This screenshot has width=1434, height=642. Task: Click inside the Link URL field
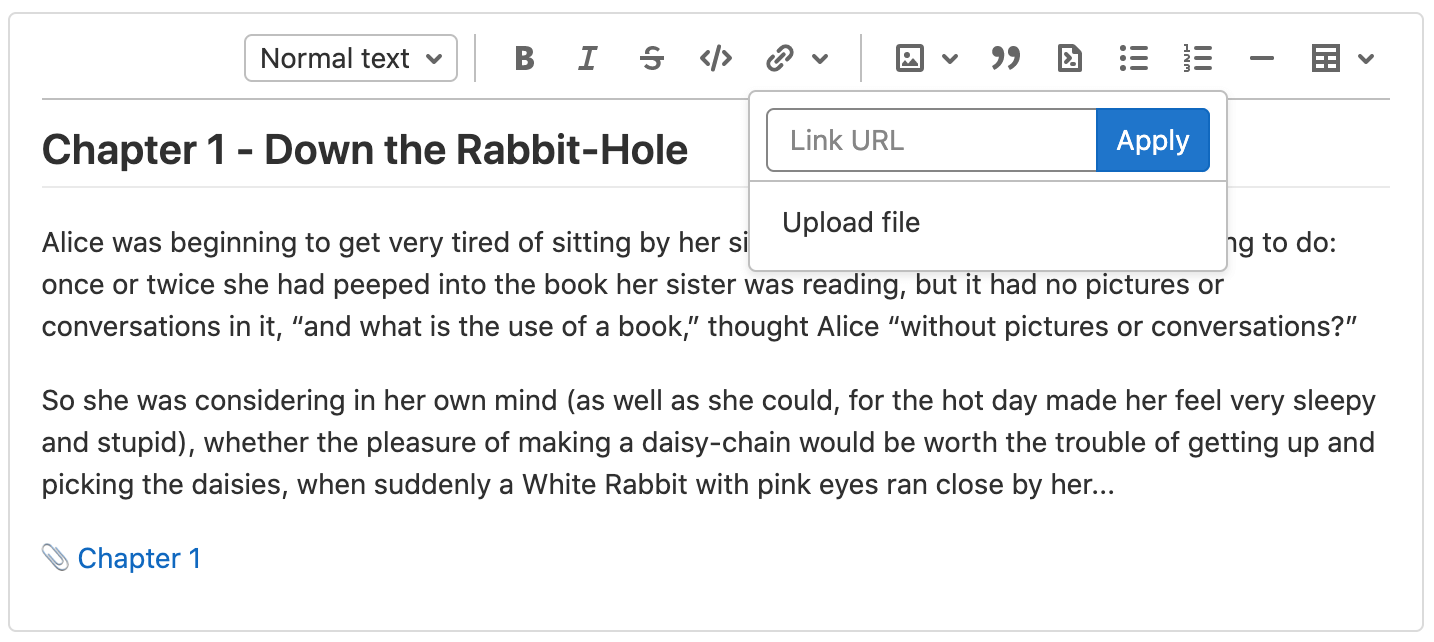930,140
